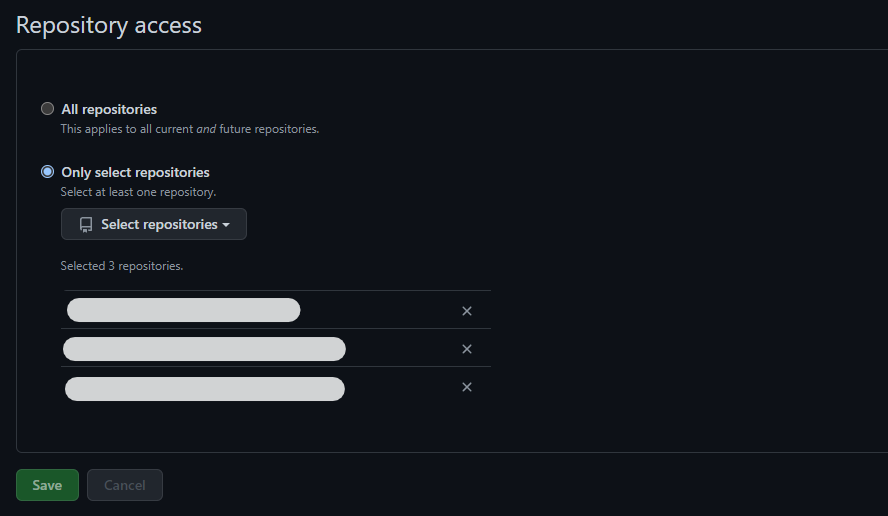Viewport: 888px width, 516px height.
Task: Click the caret arrow on Select repositories
Action: (x=227, y=225)
